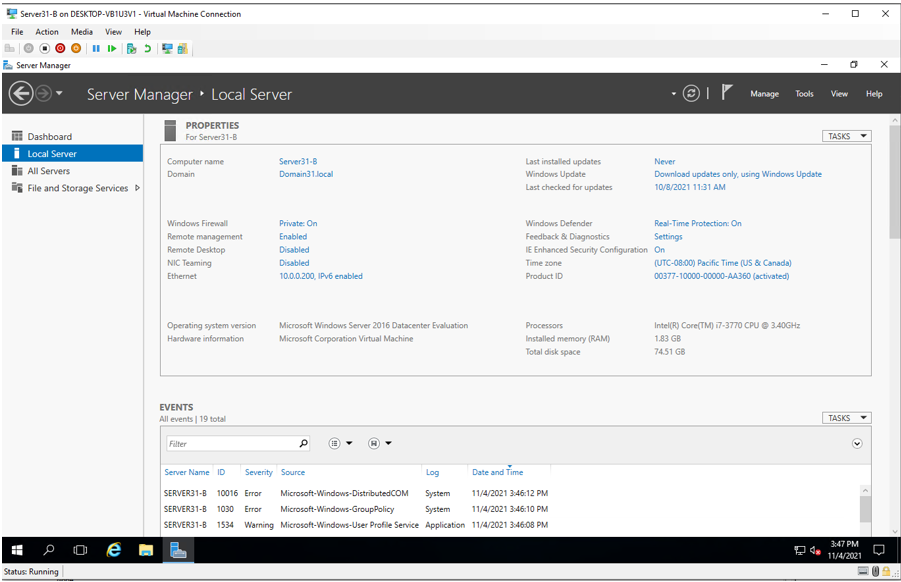Open Task View on taskbar
The image size is (901, 582).
pos(80,550)
